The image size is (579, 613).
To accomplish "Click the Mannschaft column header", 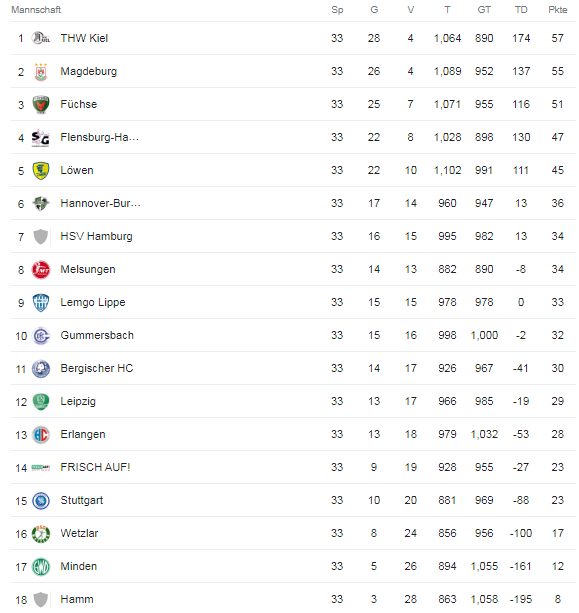I will [x=36, y=10].
